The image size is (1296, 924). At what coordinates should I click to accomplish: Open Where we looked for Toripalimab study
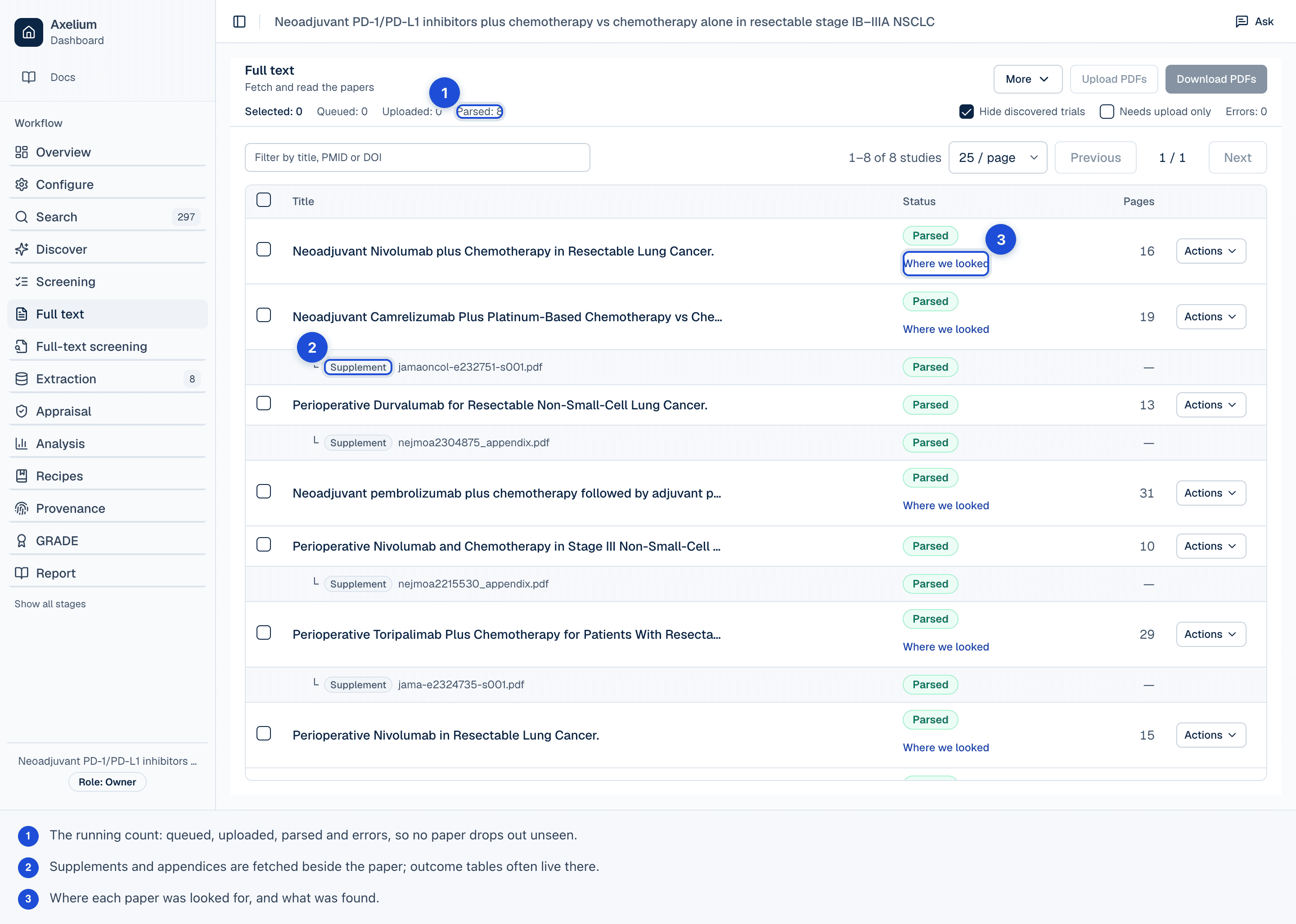[x=945, y=647]
